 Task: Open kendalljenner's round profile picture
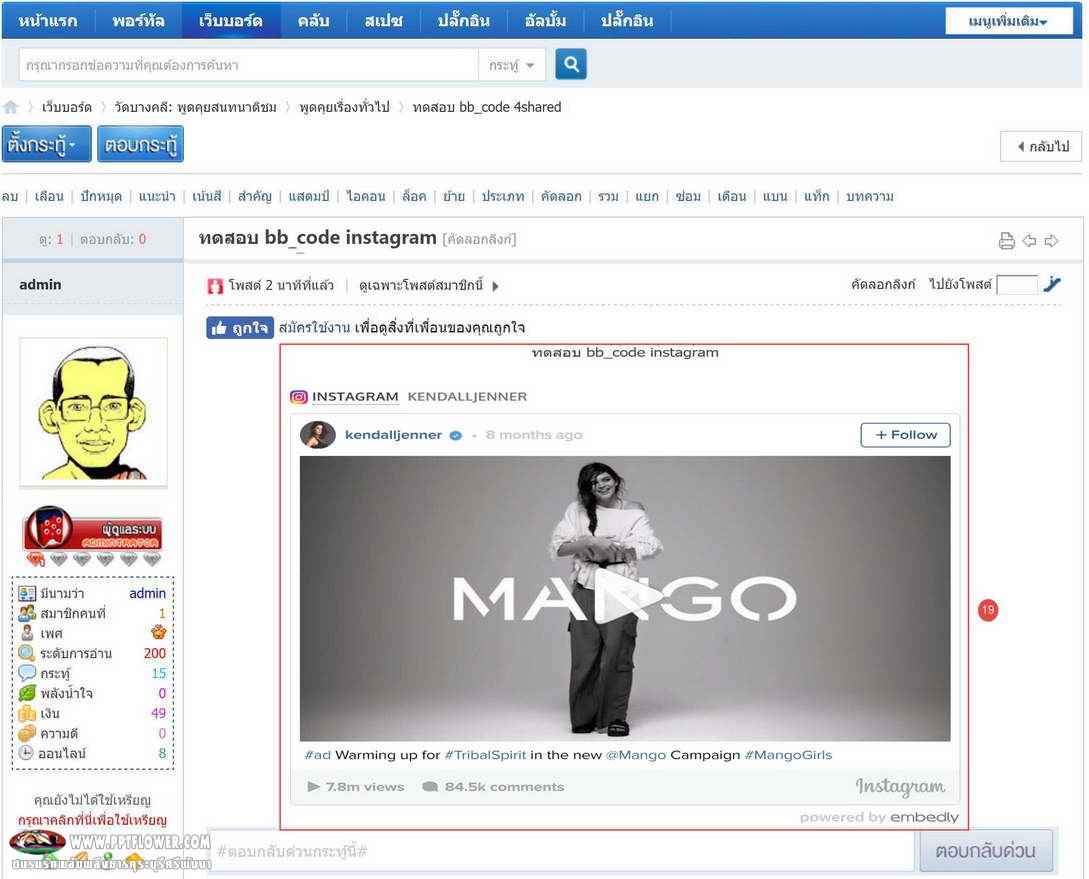[318, 435]
